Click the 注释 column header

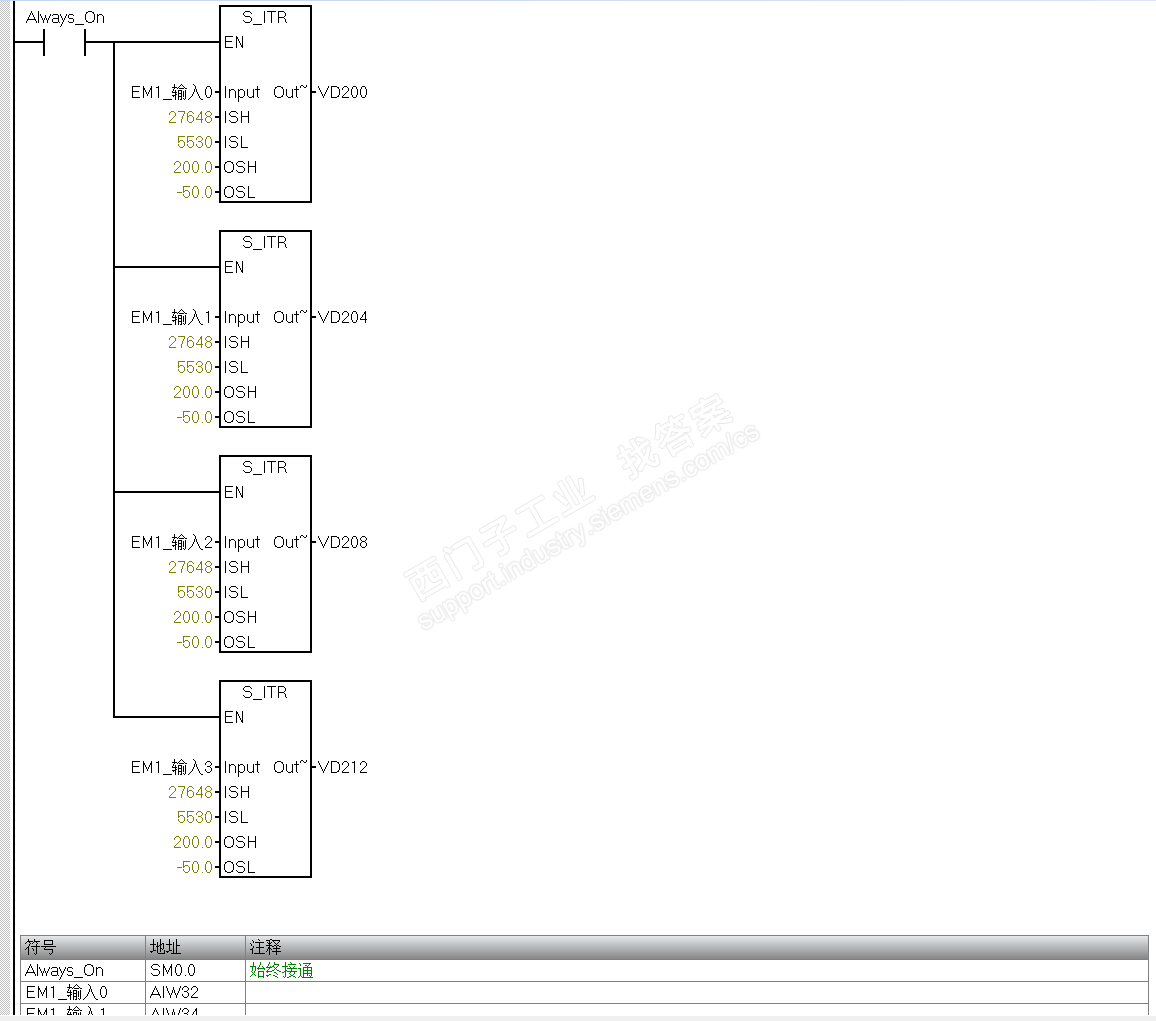point(697,947)
